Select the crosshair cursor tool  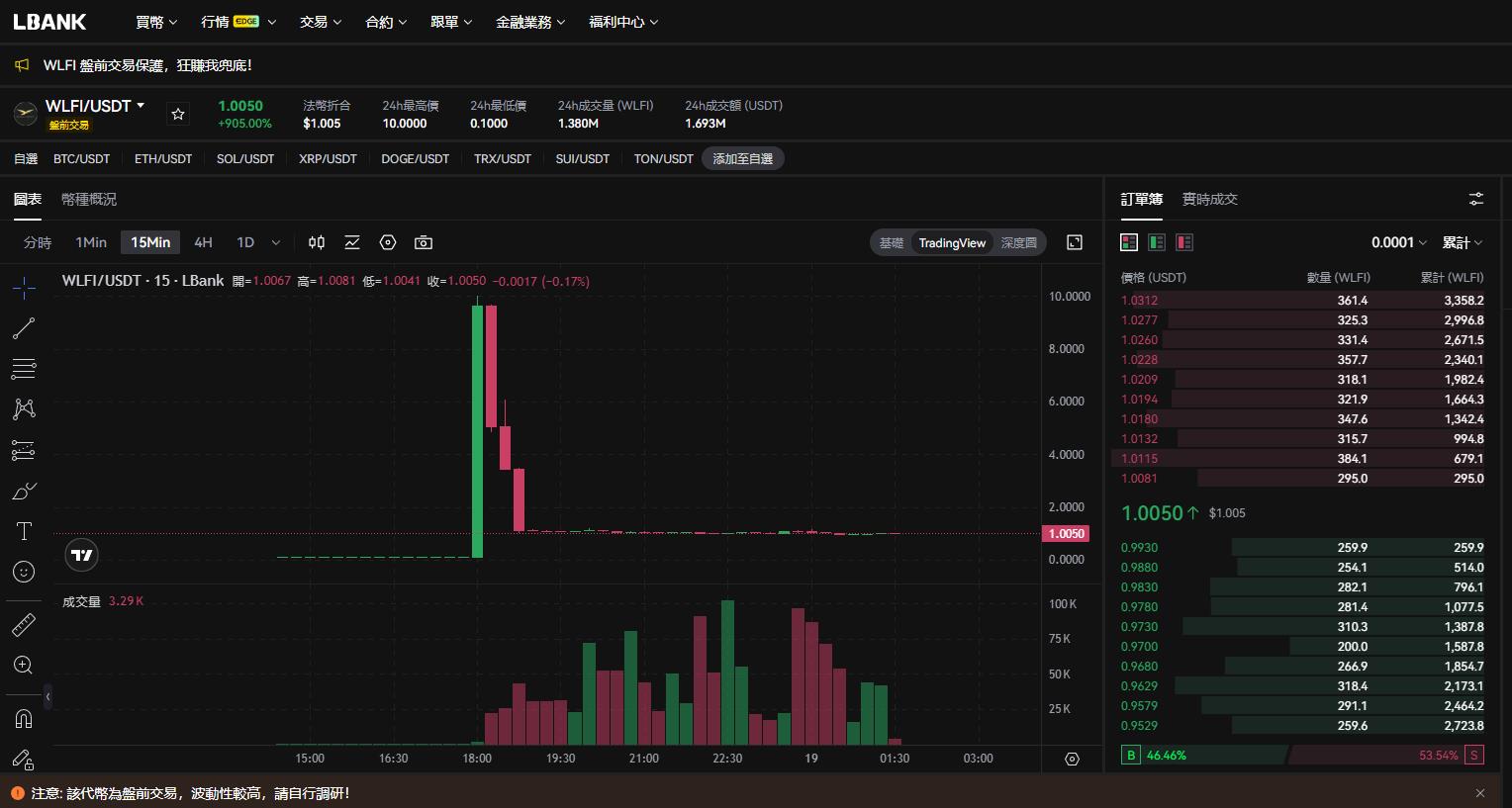pyautogui.click(x=24, y=288)
